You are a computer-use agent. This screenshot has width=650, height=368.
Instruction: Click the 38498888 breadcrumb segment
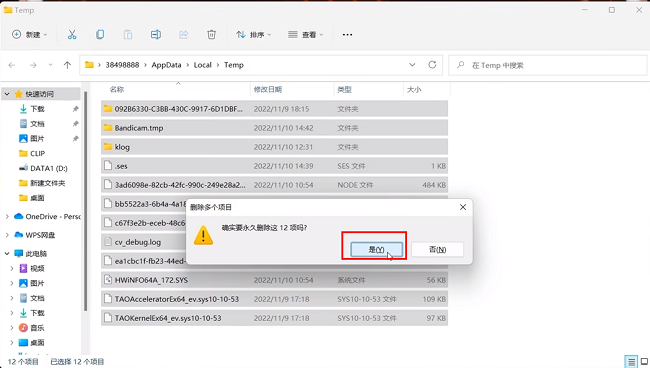click(x=122, y=65)
